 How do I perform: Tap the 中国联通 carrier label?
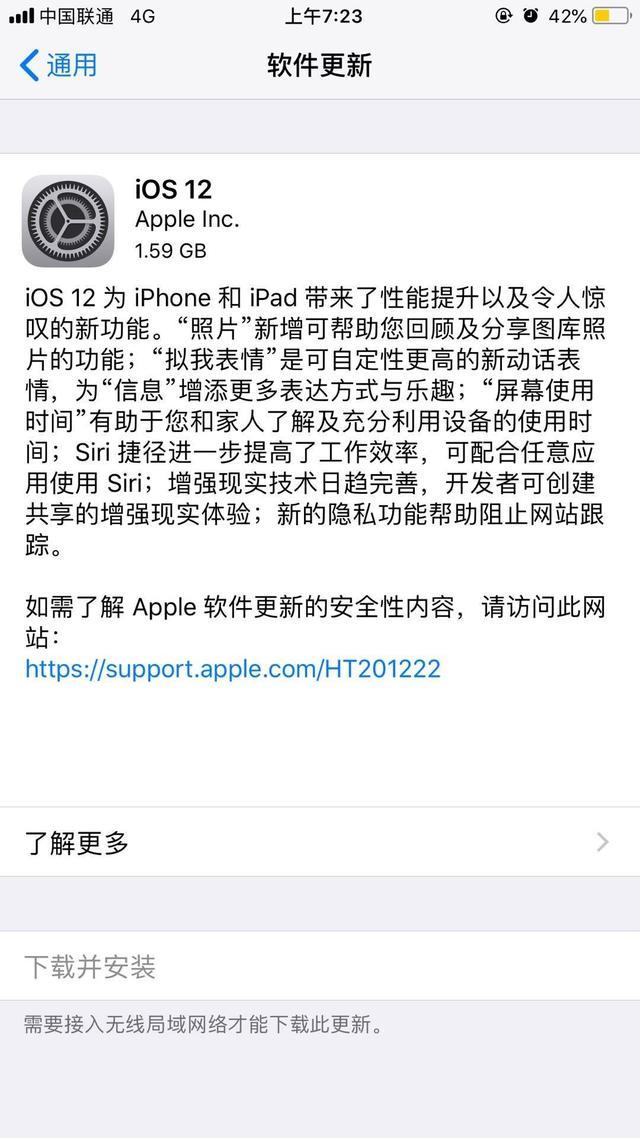point(76,16)
